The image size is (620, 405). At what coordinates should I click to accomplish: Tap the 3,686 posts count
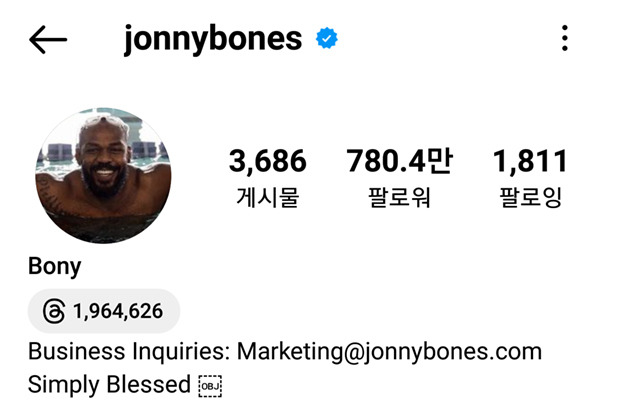pyautogui.click(x=268, y=161)
